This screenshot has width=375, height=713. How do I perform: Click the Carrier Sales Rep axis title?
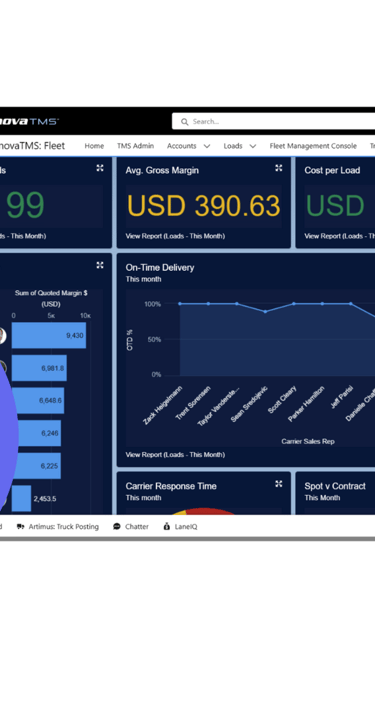click(x=308, y=442)
